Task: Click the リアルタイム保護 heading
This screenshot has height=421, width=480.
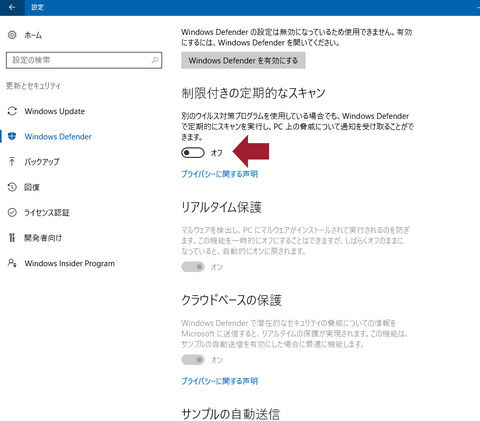Action: [221, 207]
